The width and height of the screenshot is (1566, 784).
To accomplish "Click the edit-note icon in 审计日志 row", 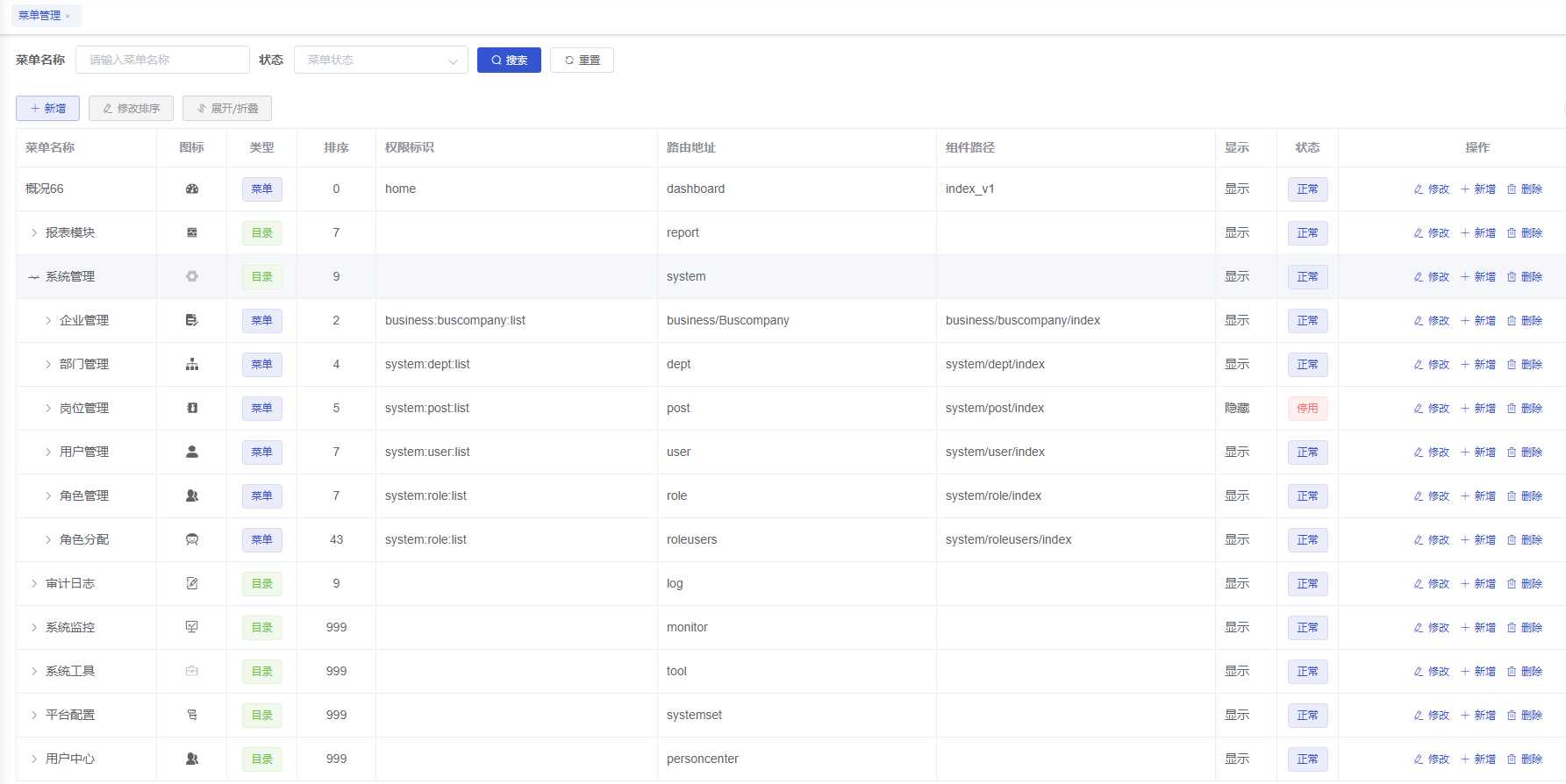I will 192,583.
